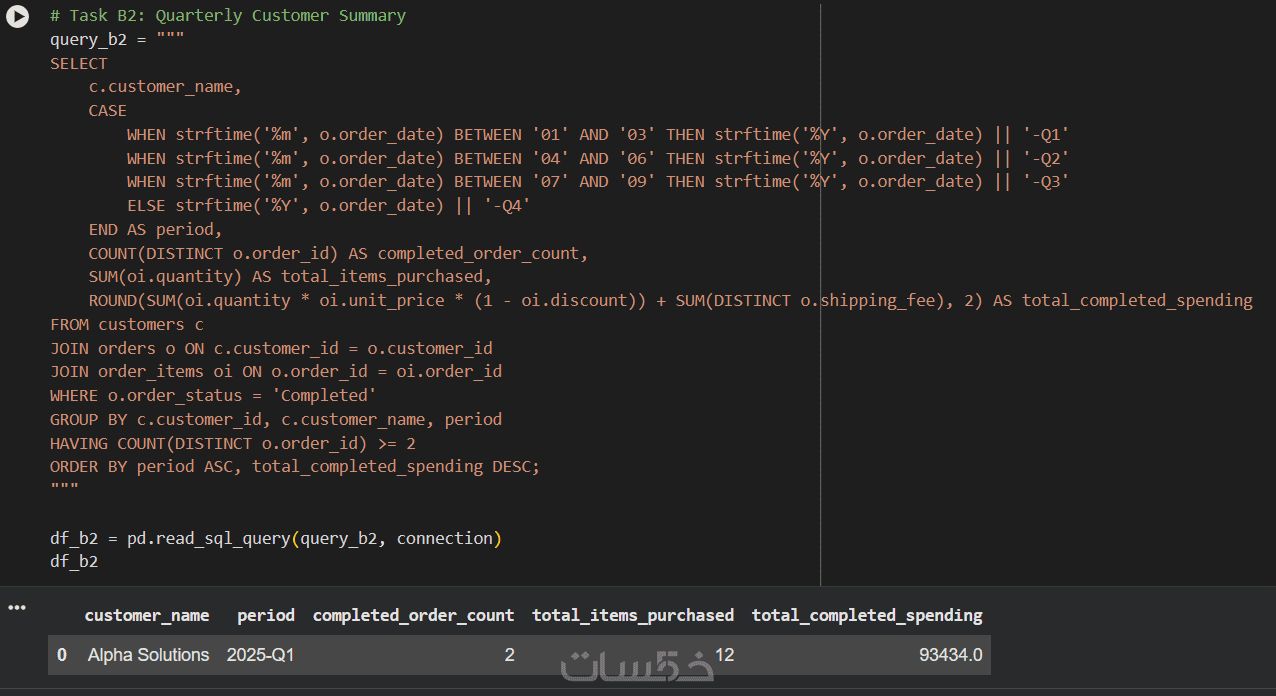
Task: Click the total_items_purchased column header
Action: 633,615
